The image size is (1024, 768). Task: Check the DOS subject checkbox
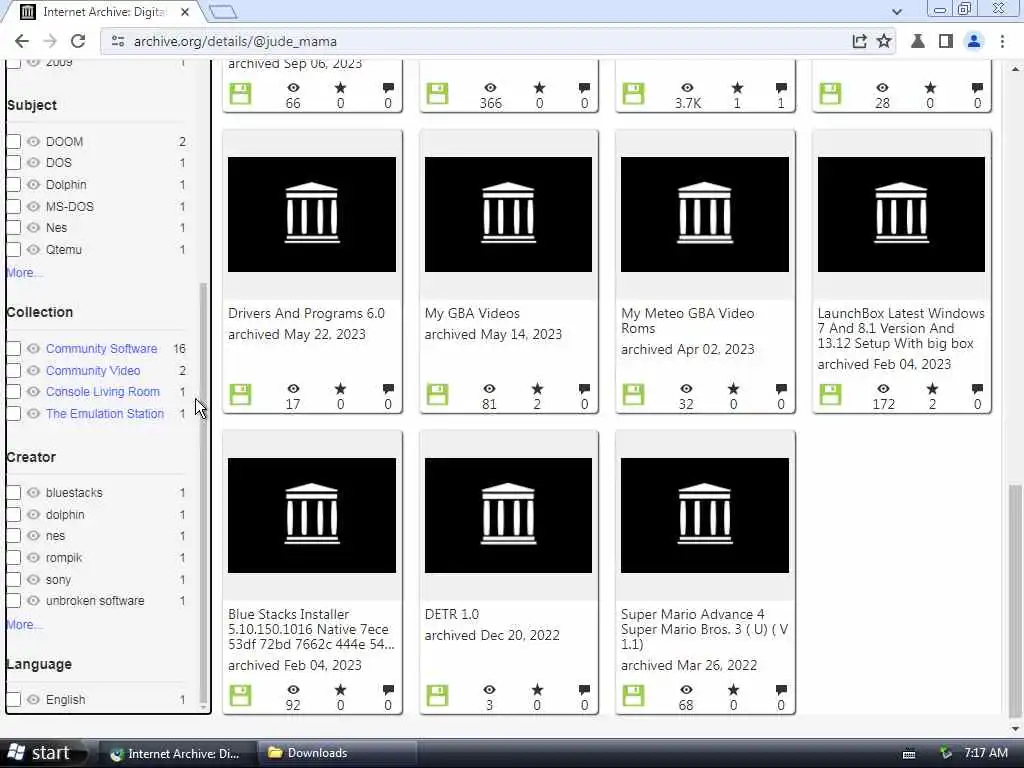tap(14, 163)
